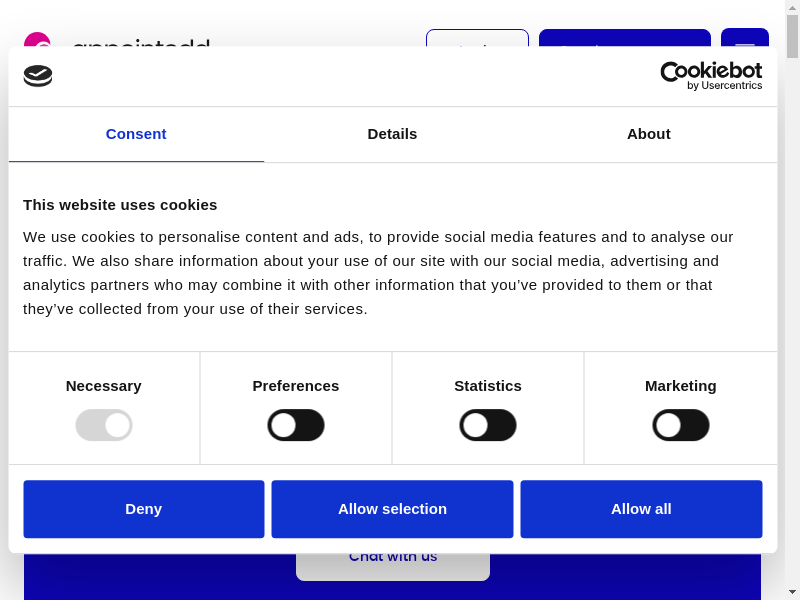Screen dimensions: 800x600
Task: Enable the Preferences cookies toggle
Action: (296, 425)
